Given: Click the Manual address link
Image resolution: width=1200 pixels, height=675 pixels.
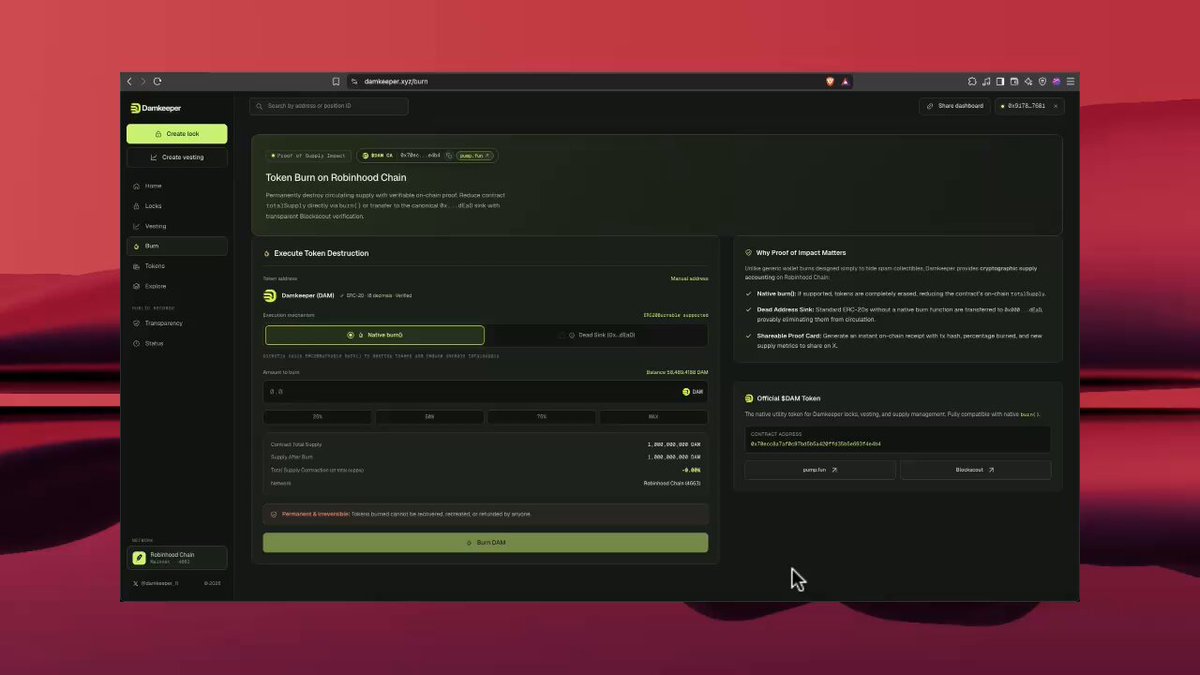Looking at the screenshot, I should click(x=689, y=279).
